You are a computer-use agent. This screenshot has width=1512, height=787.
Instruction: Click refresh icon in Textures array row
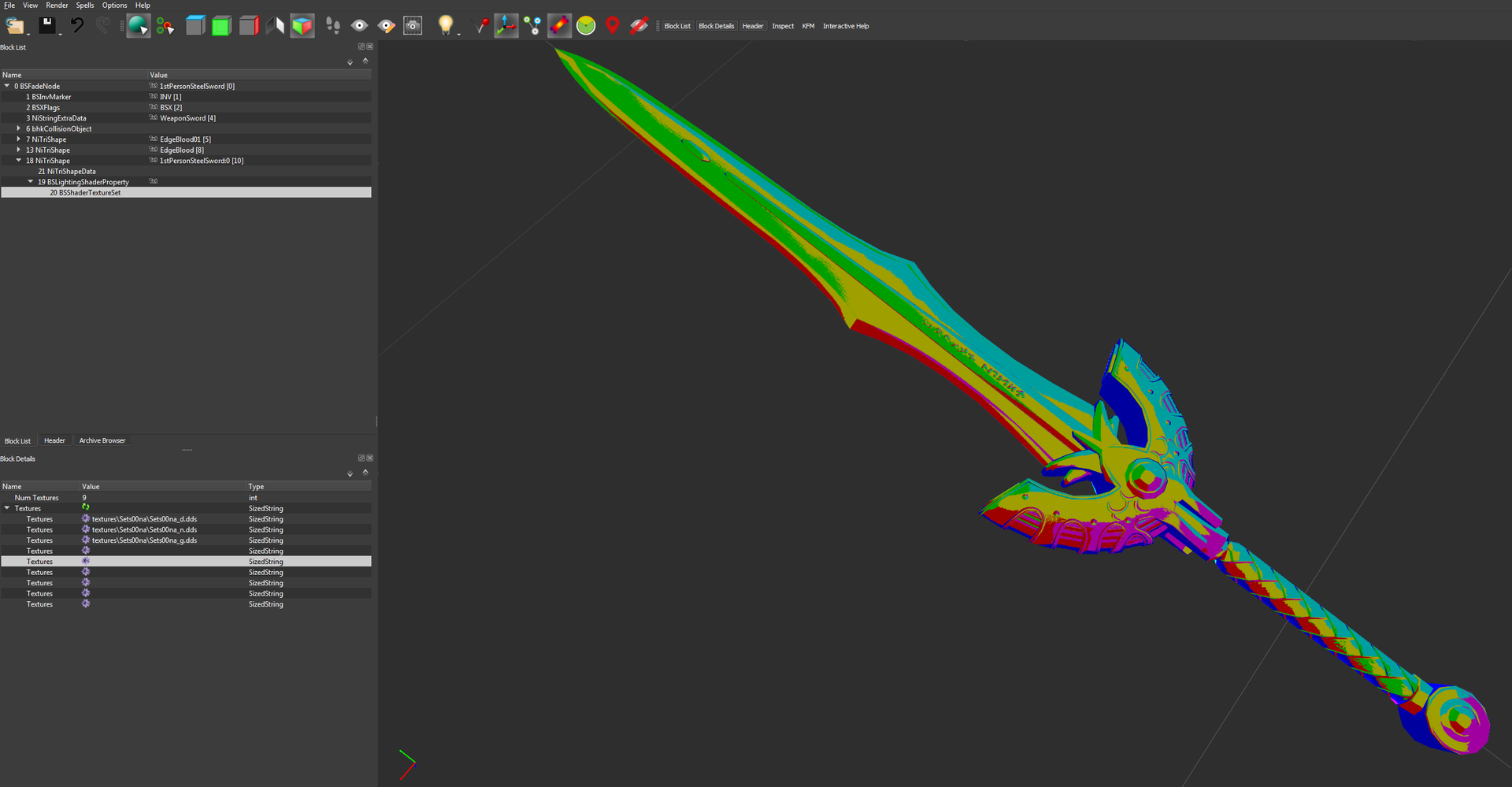86,508
